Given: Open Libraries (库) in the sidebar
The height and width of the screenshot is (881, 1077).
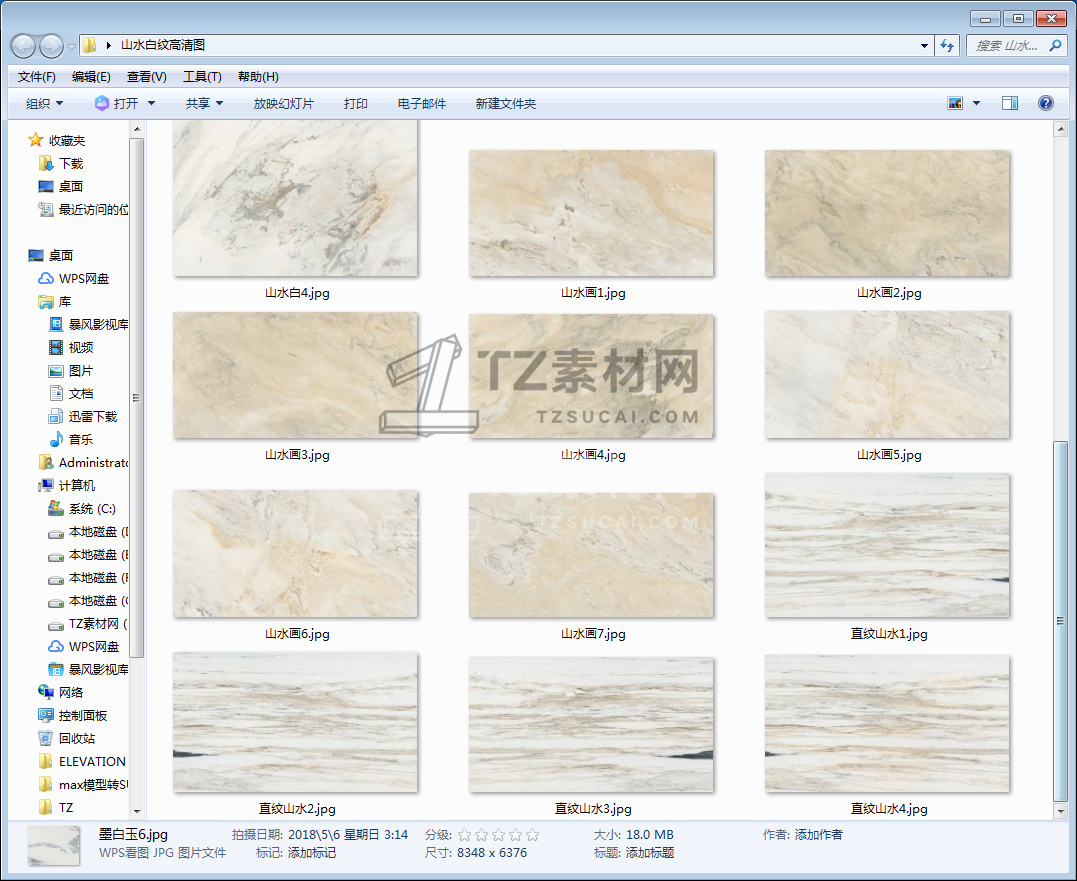Looking at the screenshot, I should (x=55, y=301).
